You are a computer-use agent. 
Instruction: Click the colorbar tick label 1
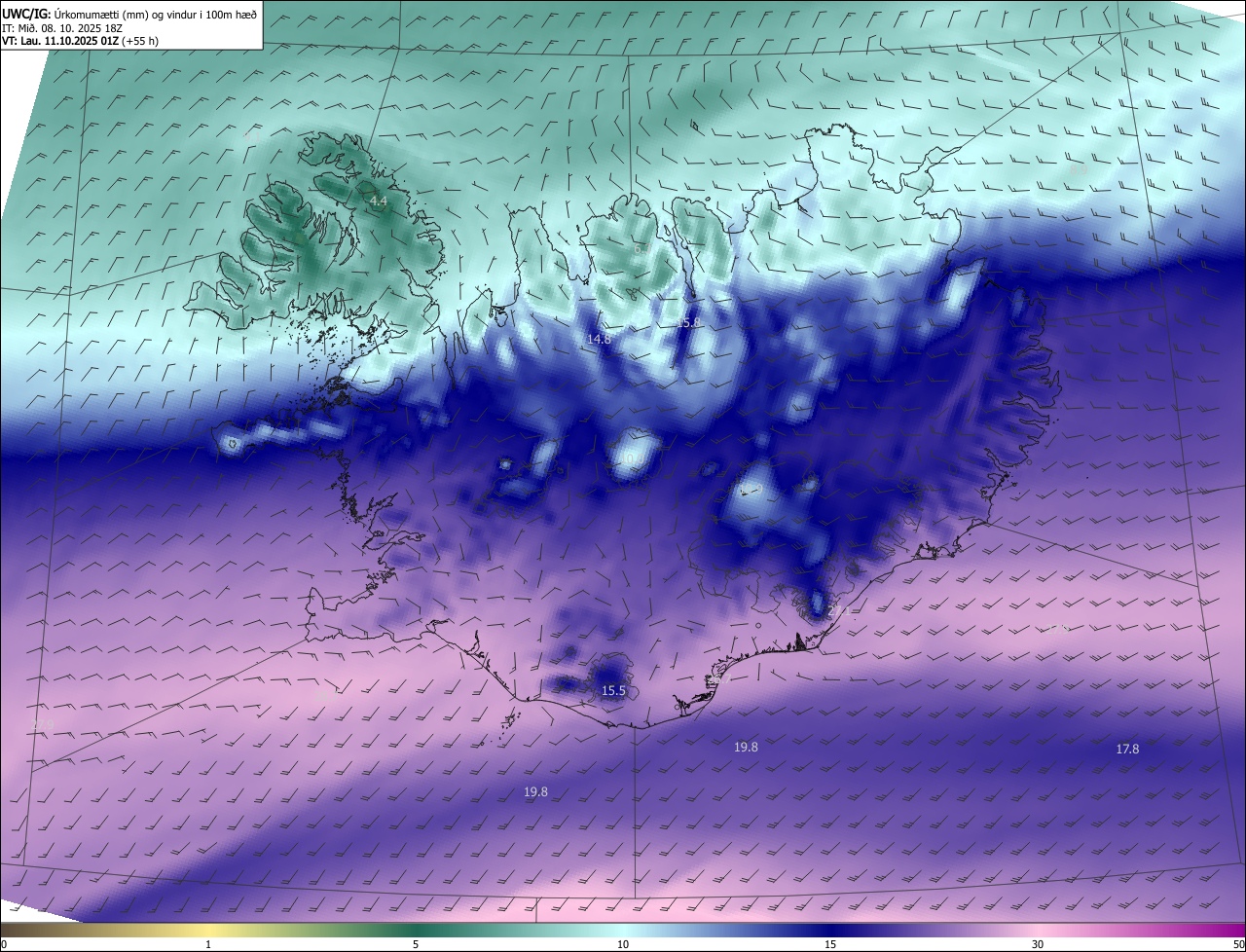[x=208, y=944]
